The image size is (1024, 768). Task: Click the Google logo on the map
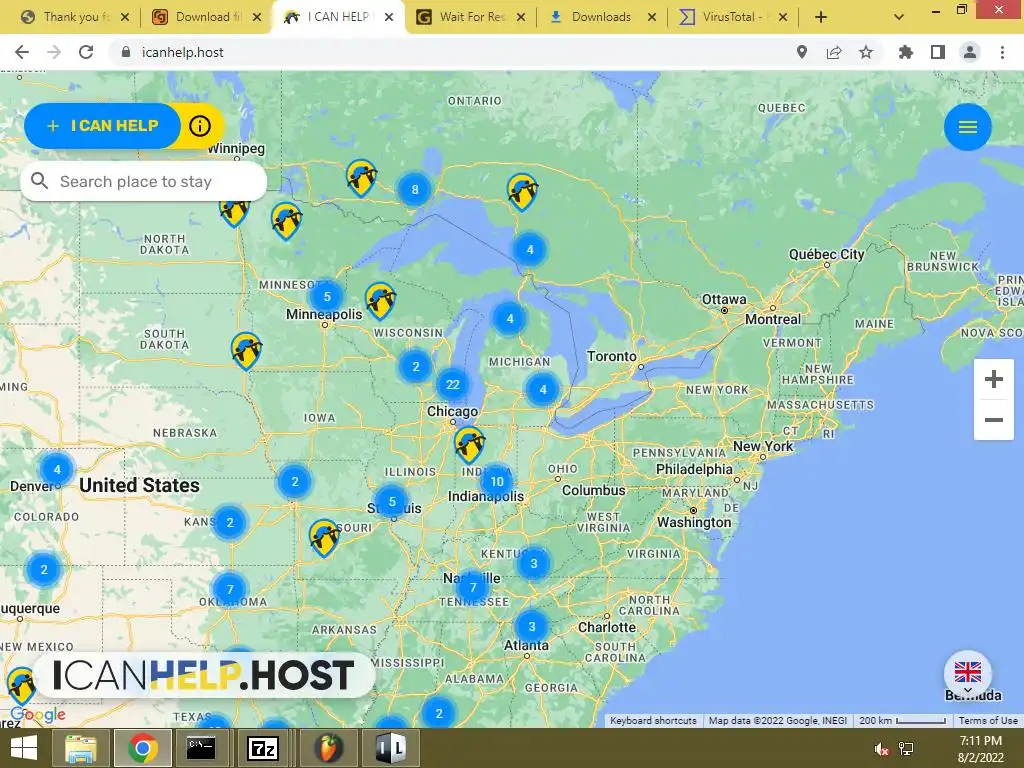coord(38,714)
